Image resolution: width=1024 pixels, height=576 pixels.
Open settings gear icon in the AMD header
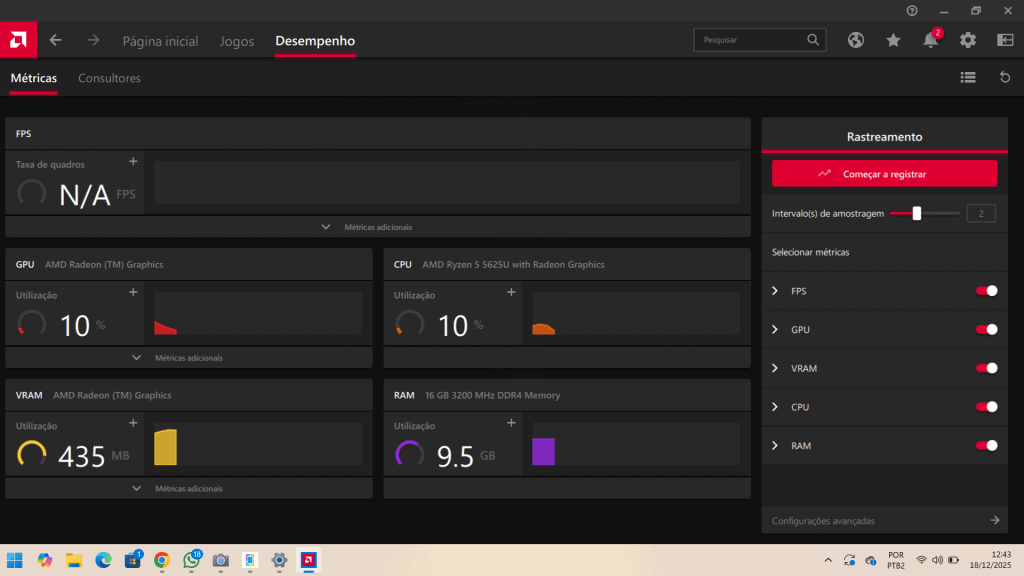pos(968,40)
